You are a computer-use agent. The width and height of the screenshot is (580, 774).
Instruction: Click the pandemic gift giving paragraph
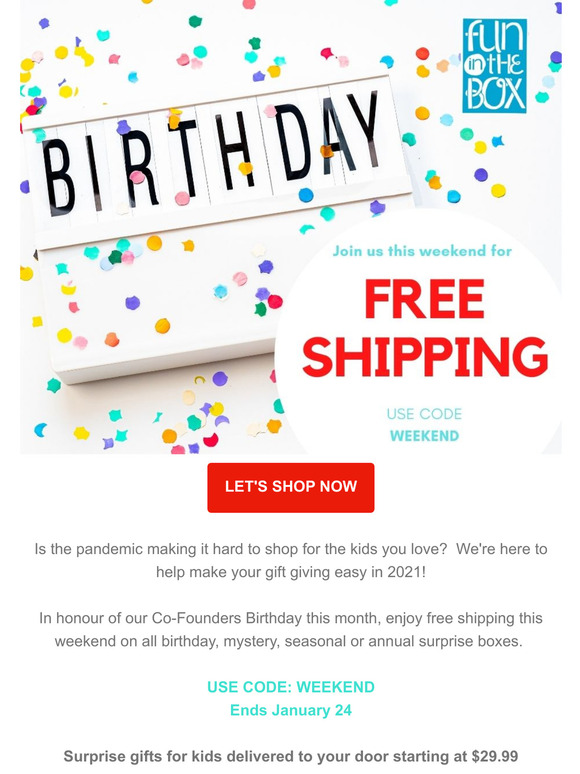[x=291, y=560]
